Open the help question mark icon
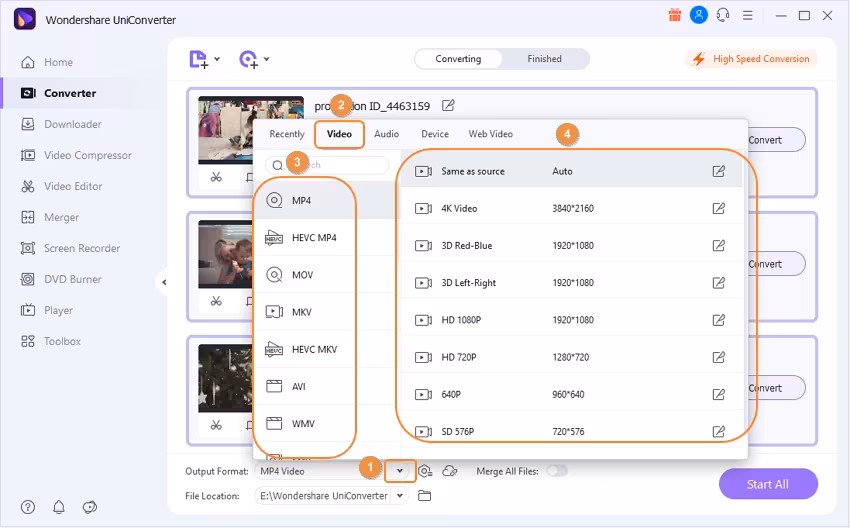The height and width of the screenshot is (528, 850). (x=28, y=507)
